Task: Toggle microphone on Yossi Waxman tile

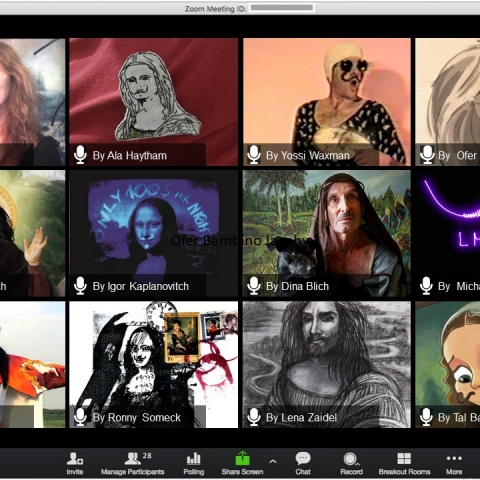Action: coord(254,155)
